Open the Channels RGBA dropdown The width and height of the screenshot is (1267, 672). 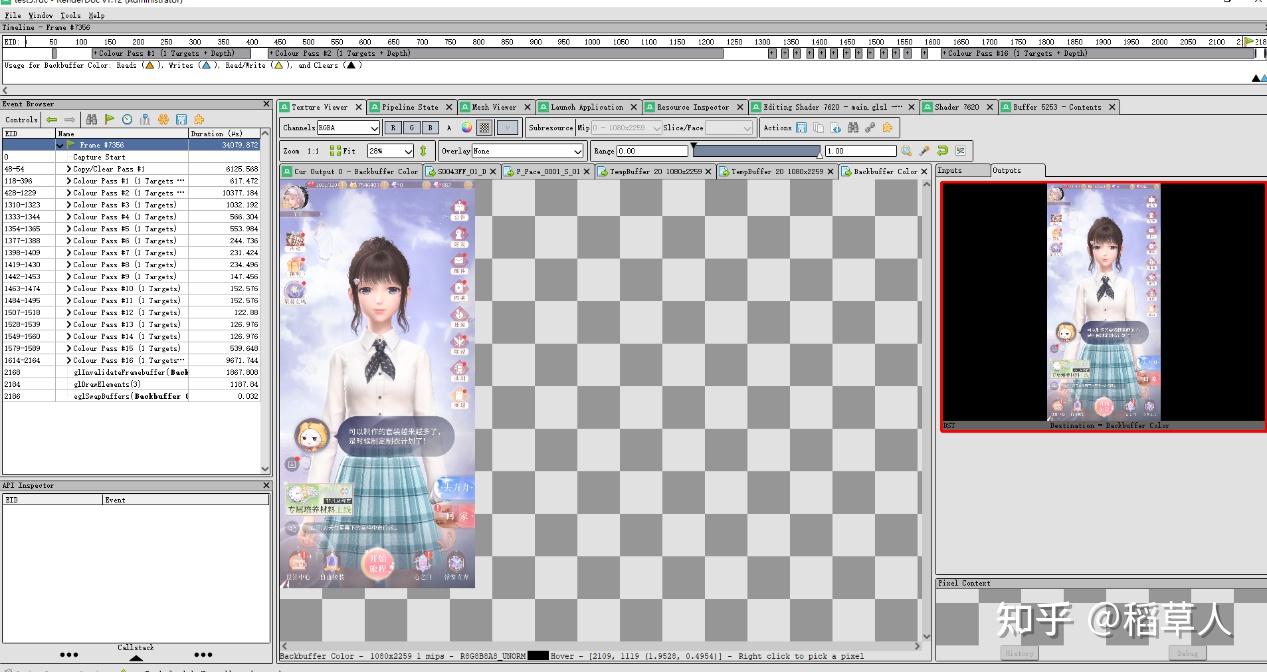[348, 128]
